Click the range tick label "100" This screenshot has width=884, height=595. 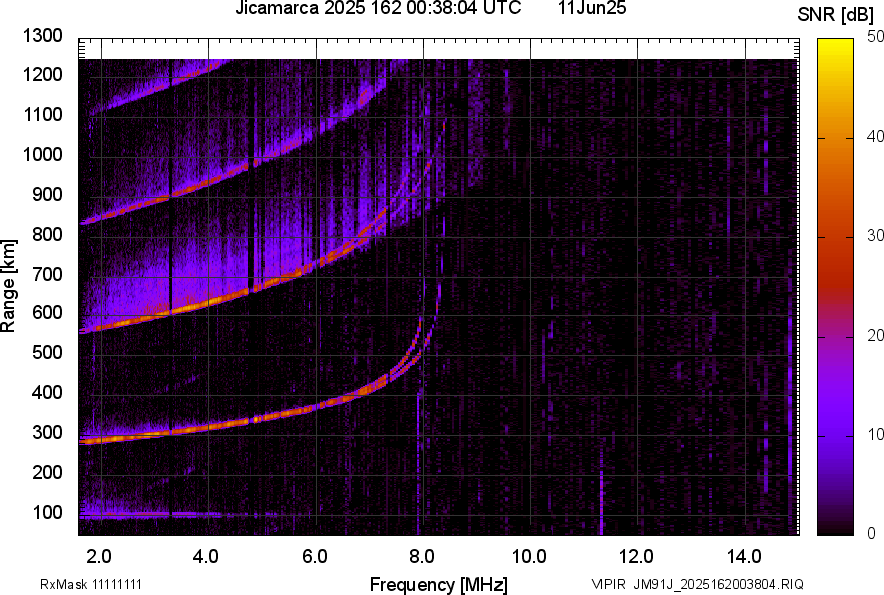[47, 513]
